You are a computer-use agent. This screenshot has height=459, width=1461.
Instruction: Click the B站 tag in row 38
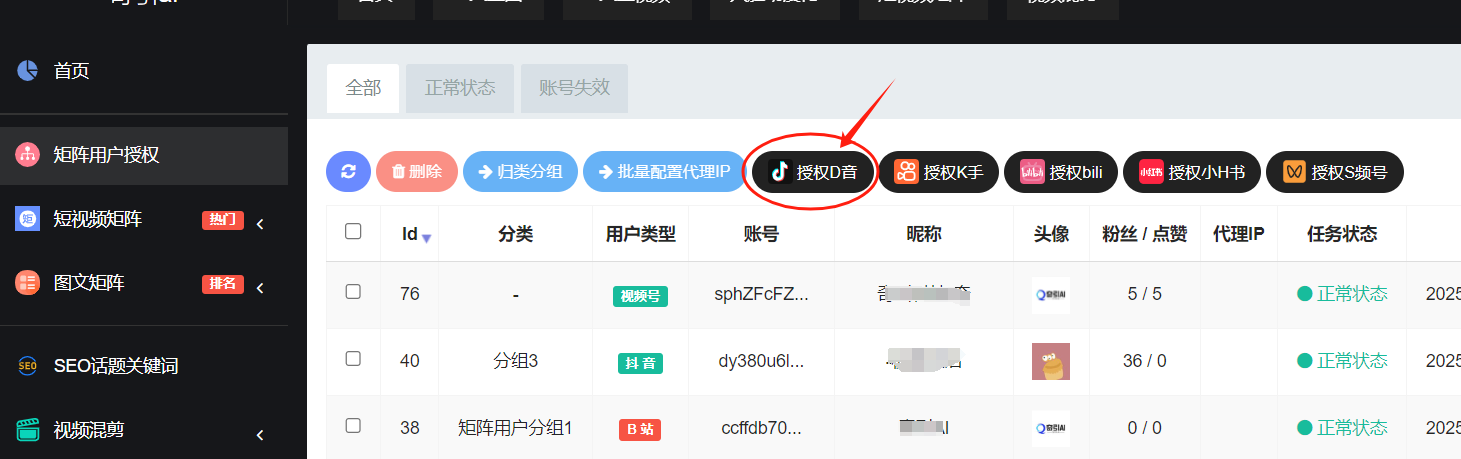click(640, 430)
